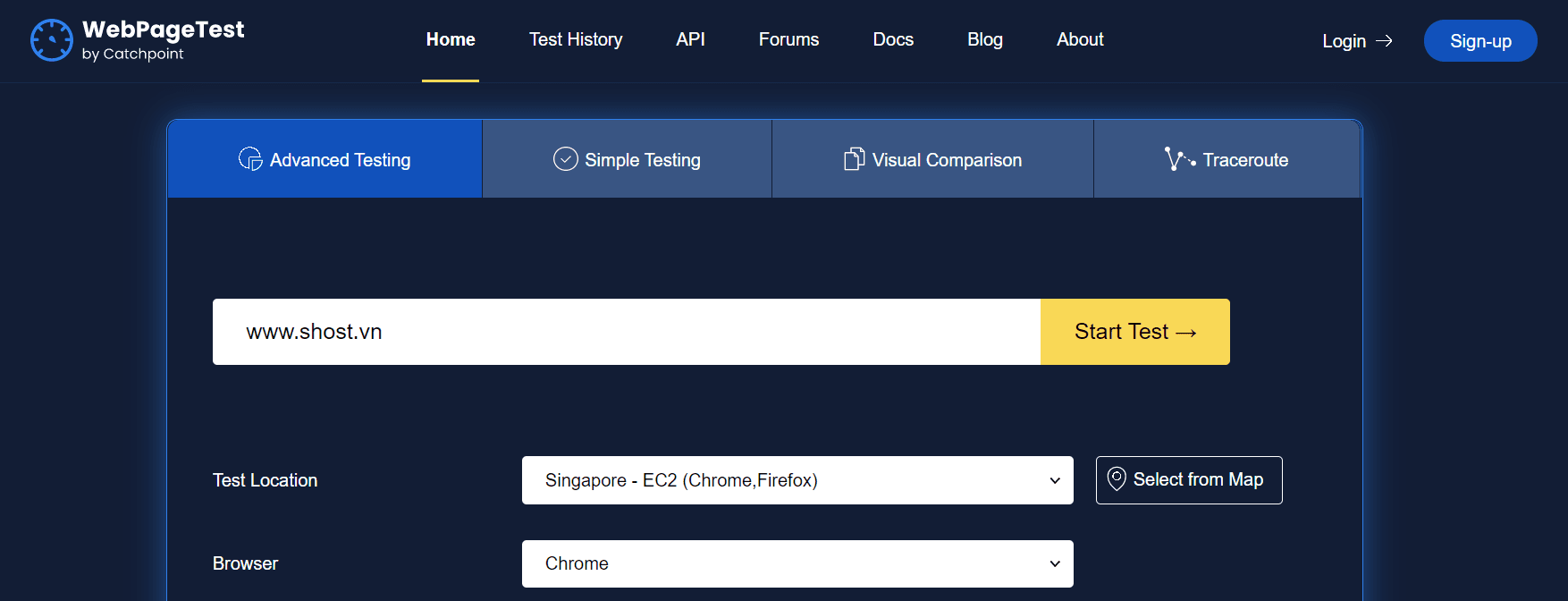Expand the Browser dropdown showing Chrome
This screenshot has height=601, width=1568.
coord(797,563)
